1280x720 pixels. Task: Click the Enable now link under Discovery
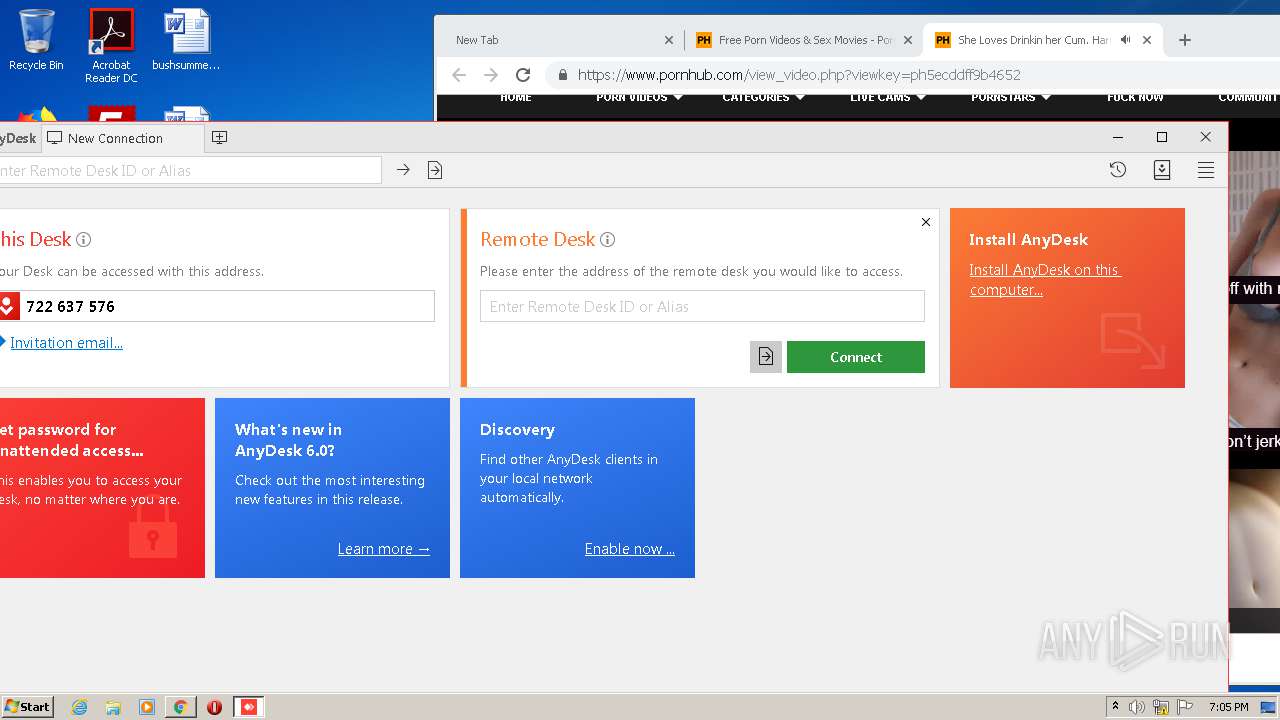[x=630, y=549]
